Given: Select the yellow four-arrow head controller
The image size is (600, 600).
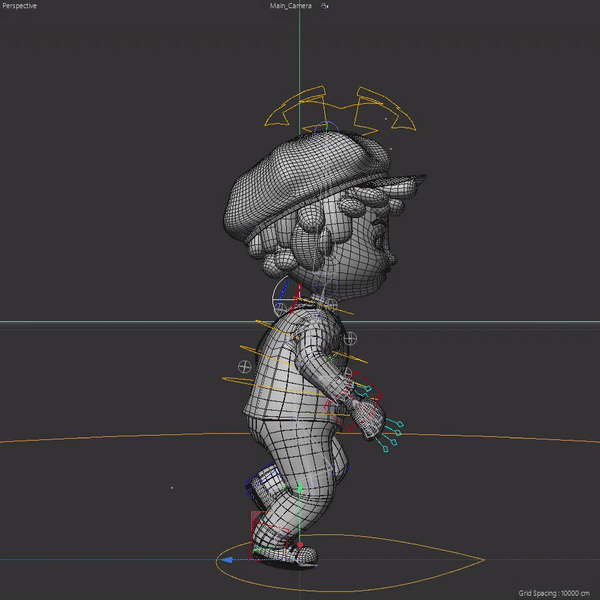Looking at the screenshot, I should pyautogui.click(x=340, y=111).
